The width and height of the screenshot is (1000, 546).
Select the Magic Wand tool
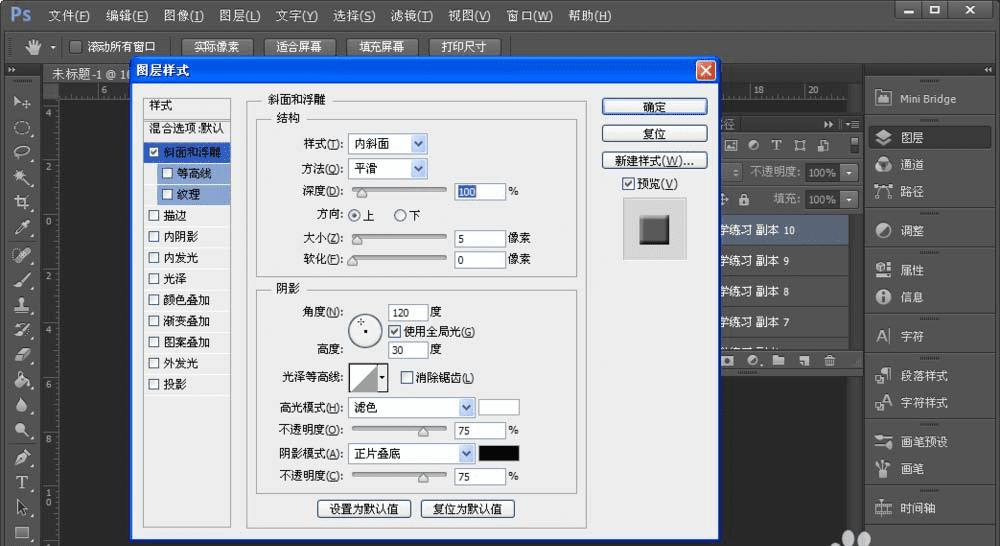(x=22, y=178)
